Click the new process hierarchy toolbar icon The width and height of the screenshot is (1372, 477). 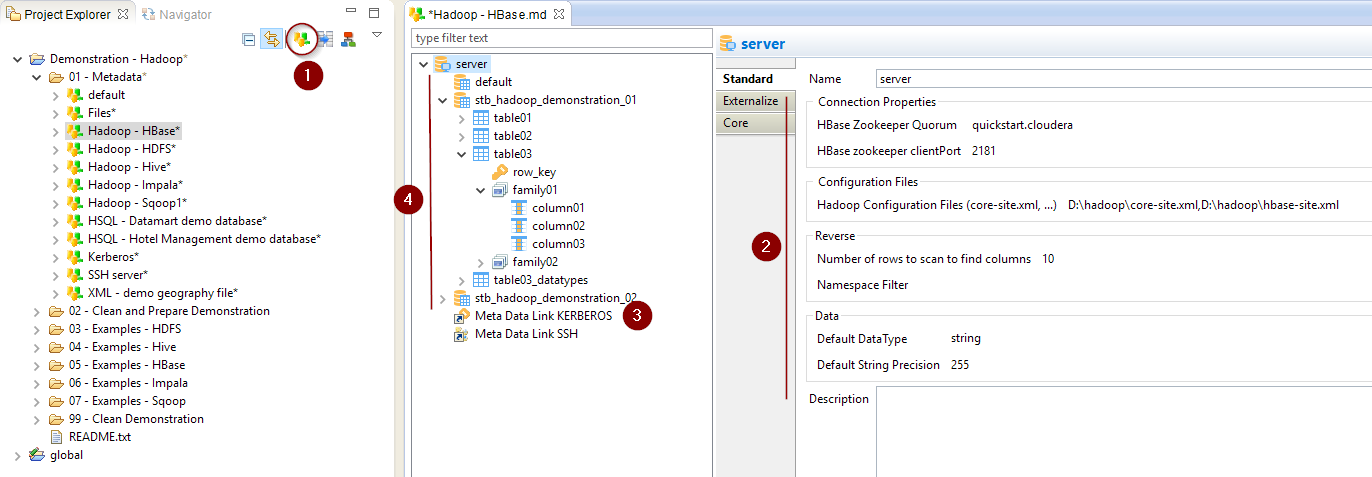[x=348, y=39]
